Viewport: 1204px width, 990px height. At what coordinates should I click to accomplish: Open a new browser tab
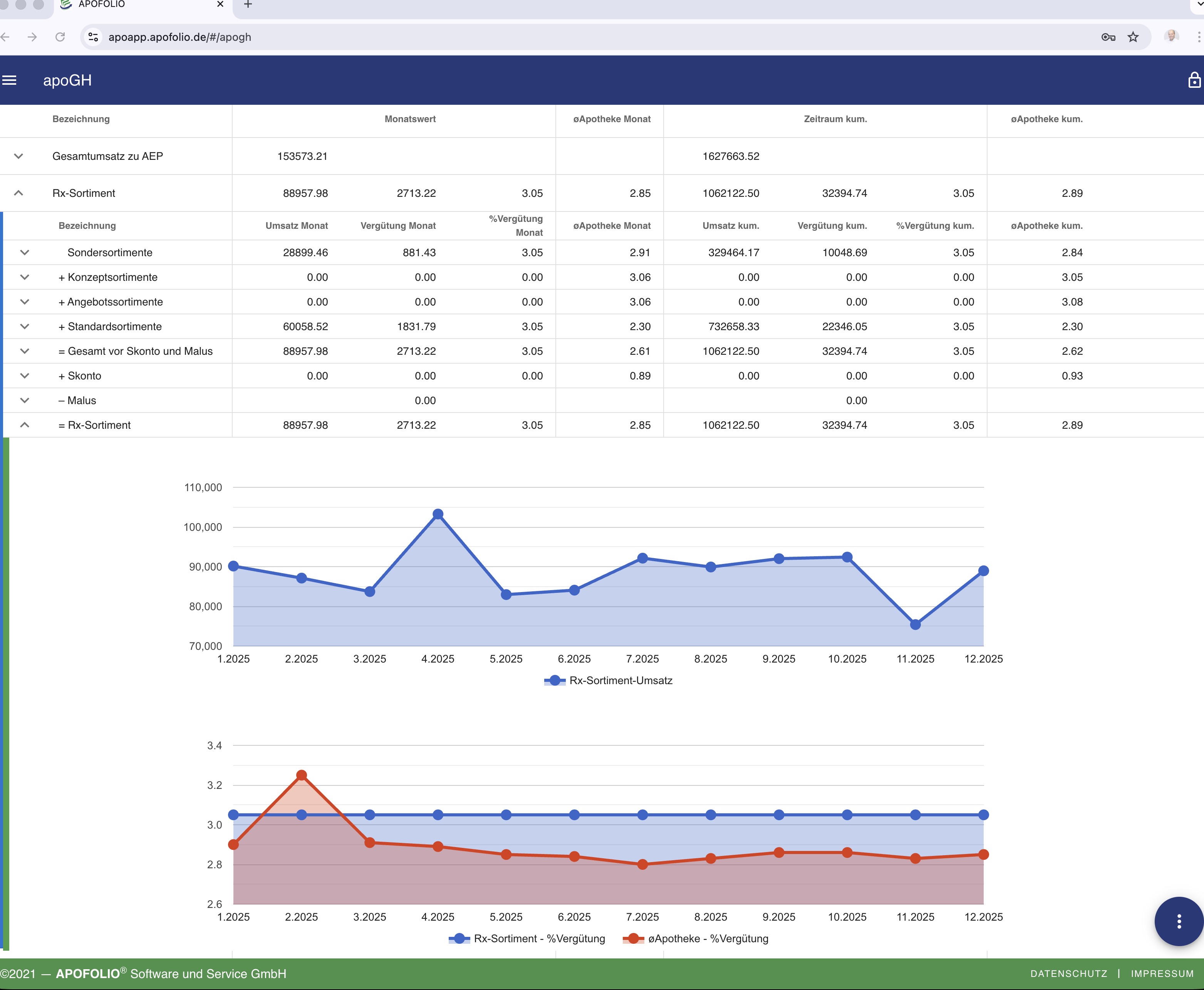pos(248,5)
